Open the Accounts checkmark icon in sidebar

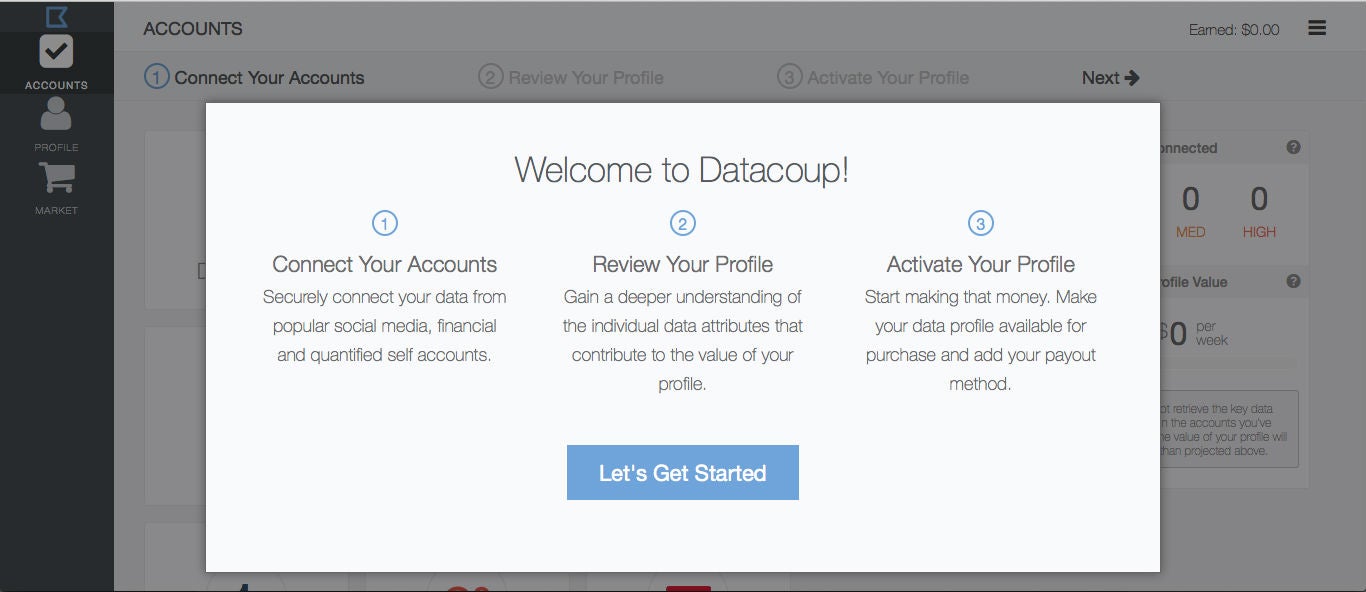56,52
